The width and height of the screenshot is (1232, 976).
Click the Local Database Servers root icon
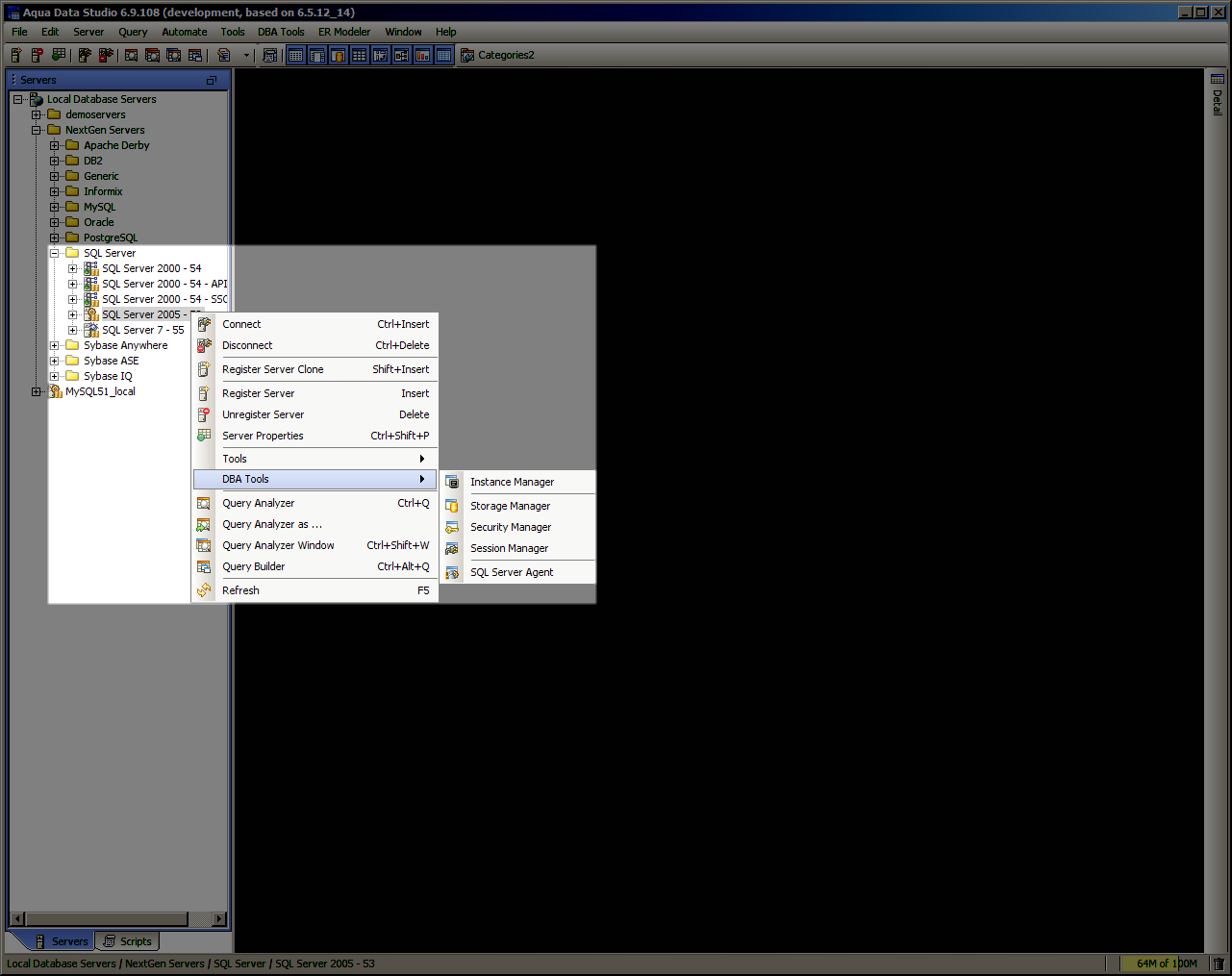click(37, 99)
